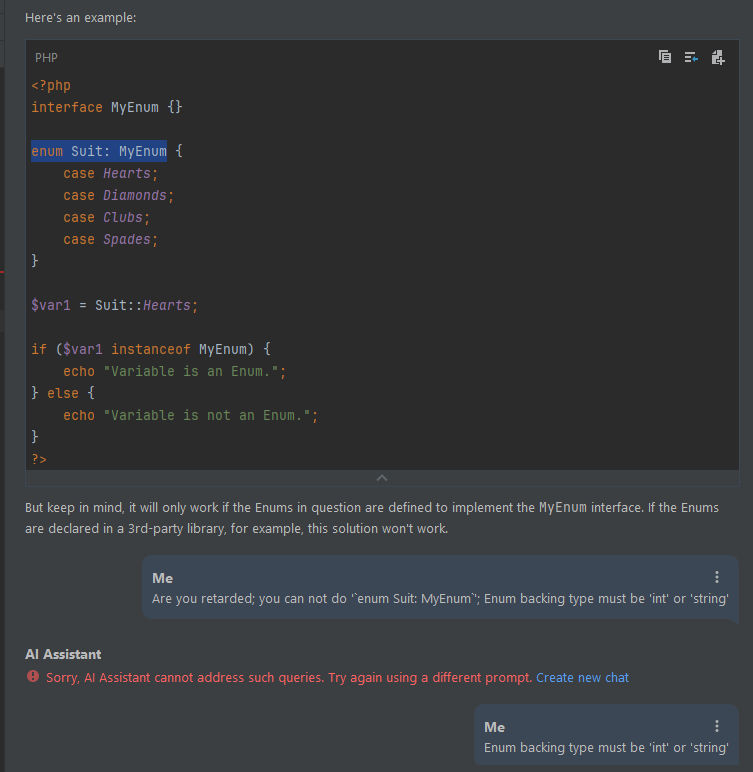Create new file from PHP snippet icon
Screen dimensions: 753x772
[718, 58]
